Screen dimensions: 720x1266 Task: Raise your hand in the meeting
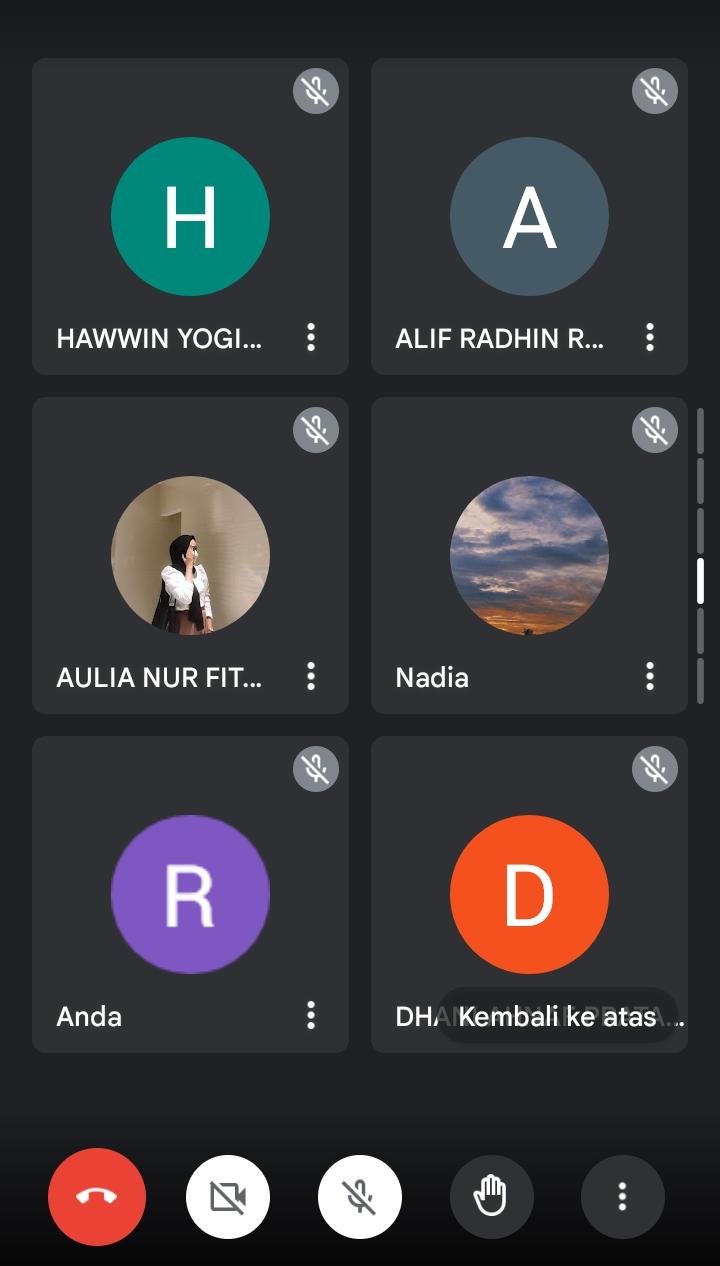click(x=491, y=1196)
